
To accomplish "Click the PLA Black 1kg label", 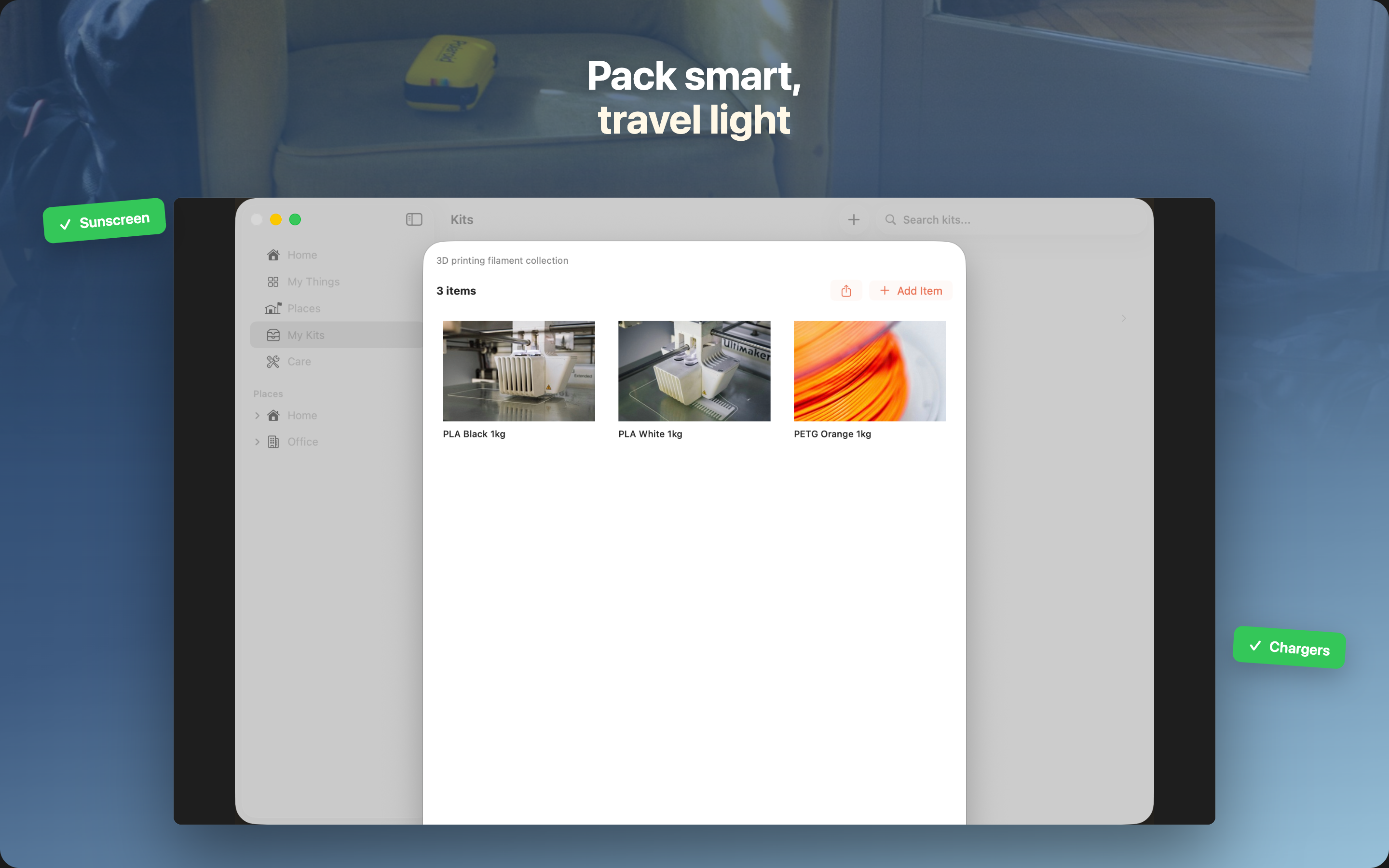I will [x=474, y=434].
